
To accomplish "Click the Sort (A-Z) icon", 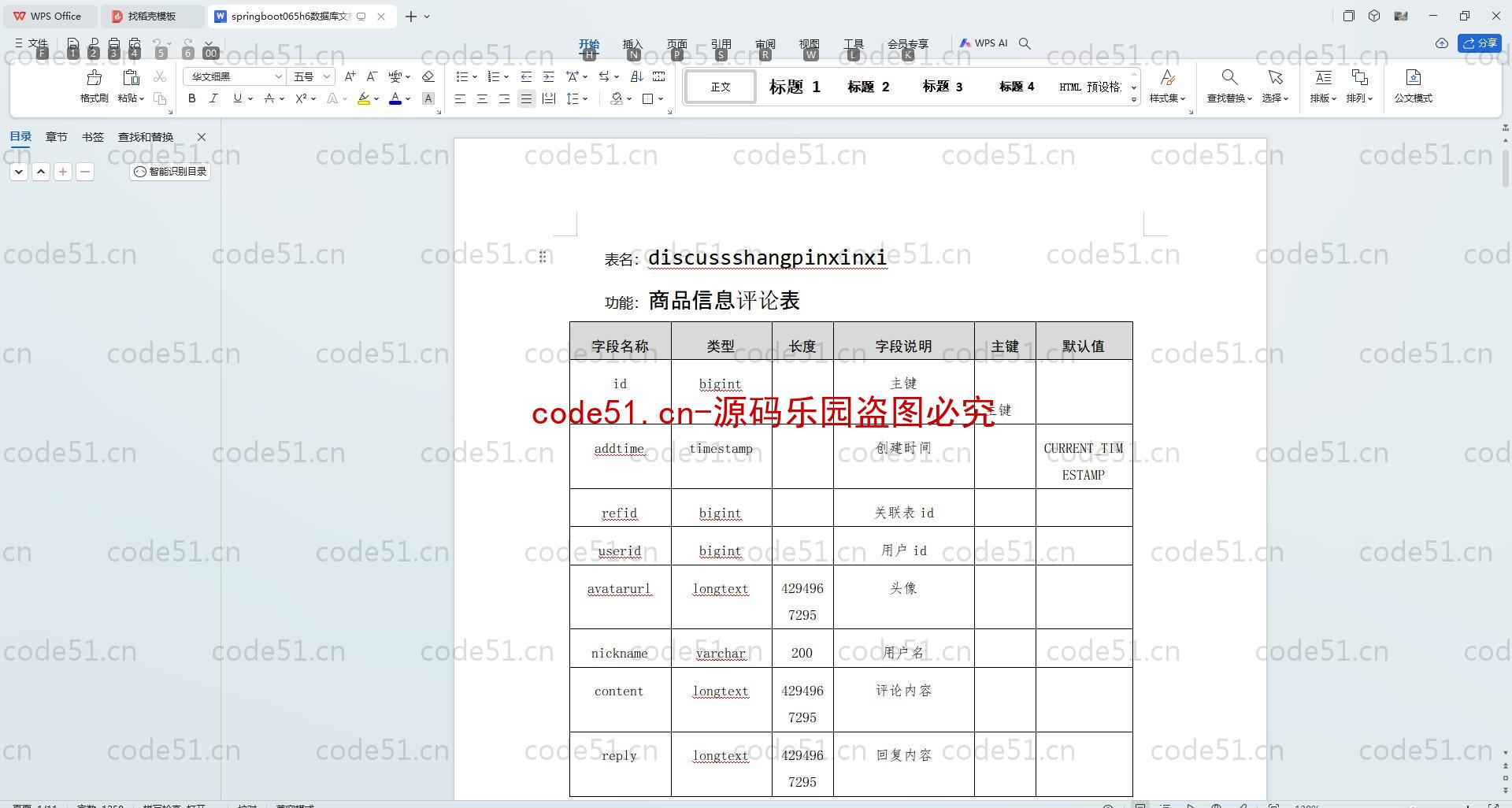I will pos(637,76).
